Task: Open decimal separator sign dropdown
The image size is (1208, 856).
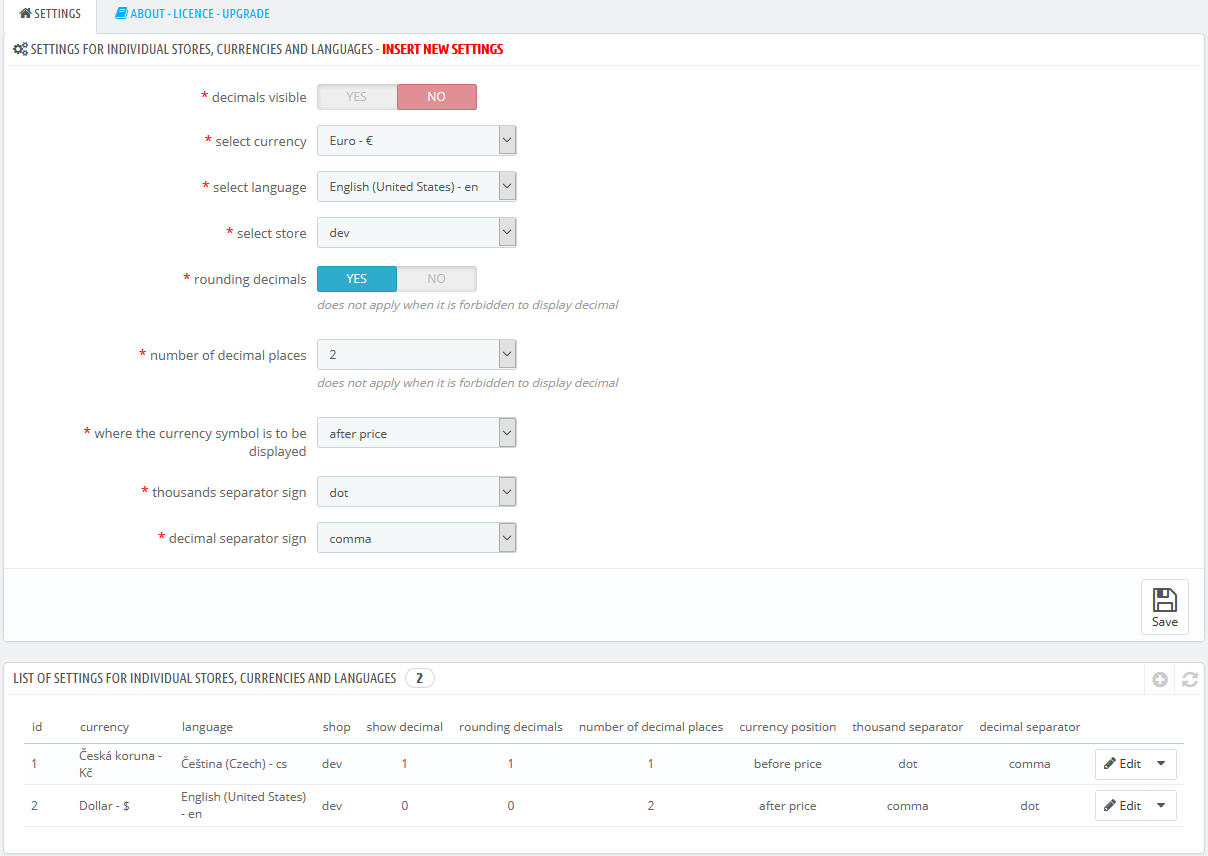Action: (x=417, y=539)
